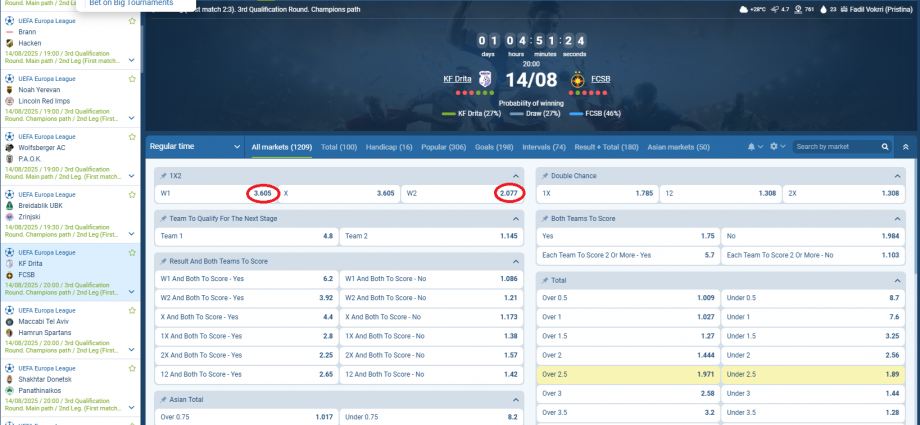Open the Goals (198) tab

tap(494, 147)
